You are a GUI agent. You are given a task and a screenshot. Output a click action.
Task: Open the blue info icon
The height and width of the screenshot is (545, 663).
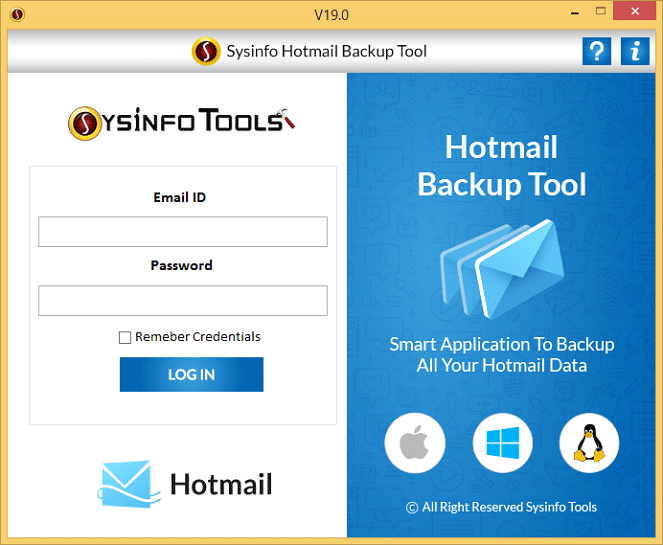tap(635, 51)
